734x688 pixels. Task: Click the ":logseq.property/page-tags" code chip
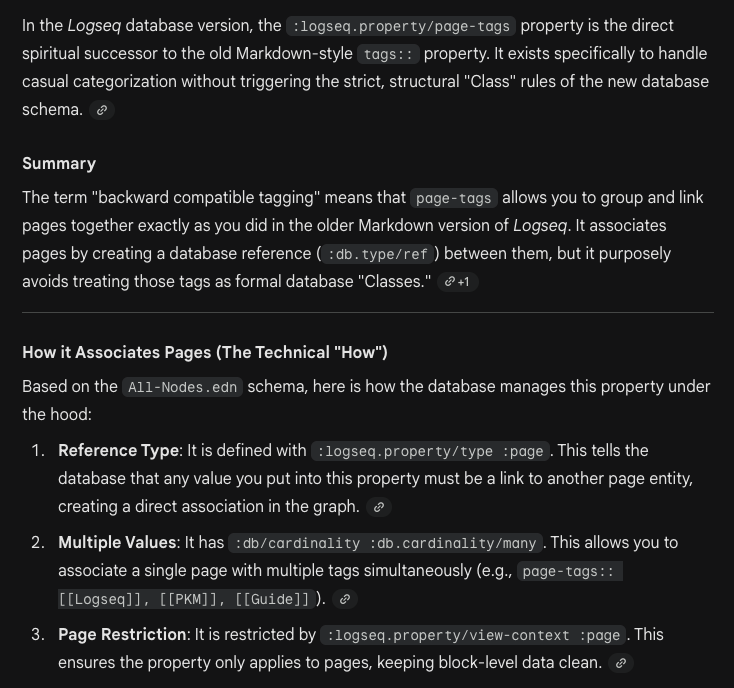coord(400,26)
